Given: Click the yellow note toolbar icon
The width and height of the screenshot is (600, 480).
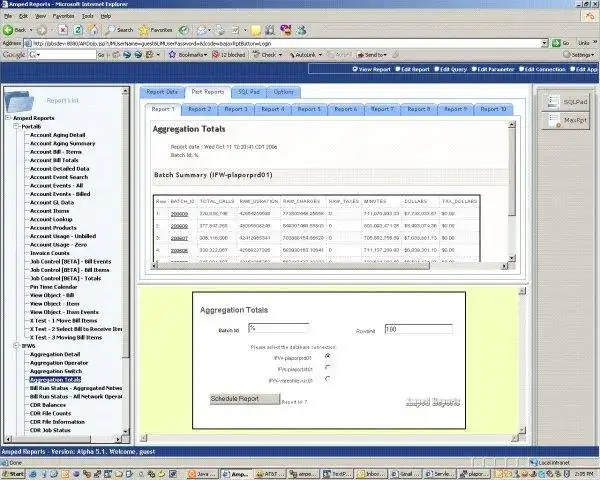Looking at the screenshot, I should tap(256, 30).
